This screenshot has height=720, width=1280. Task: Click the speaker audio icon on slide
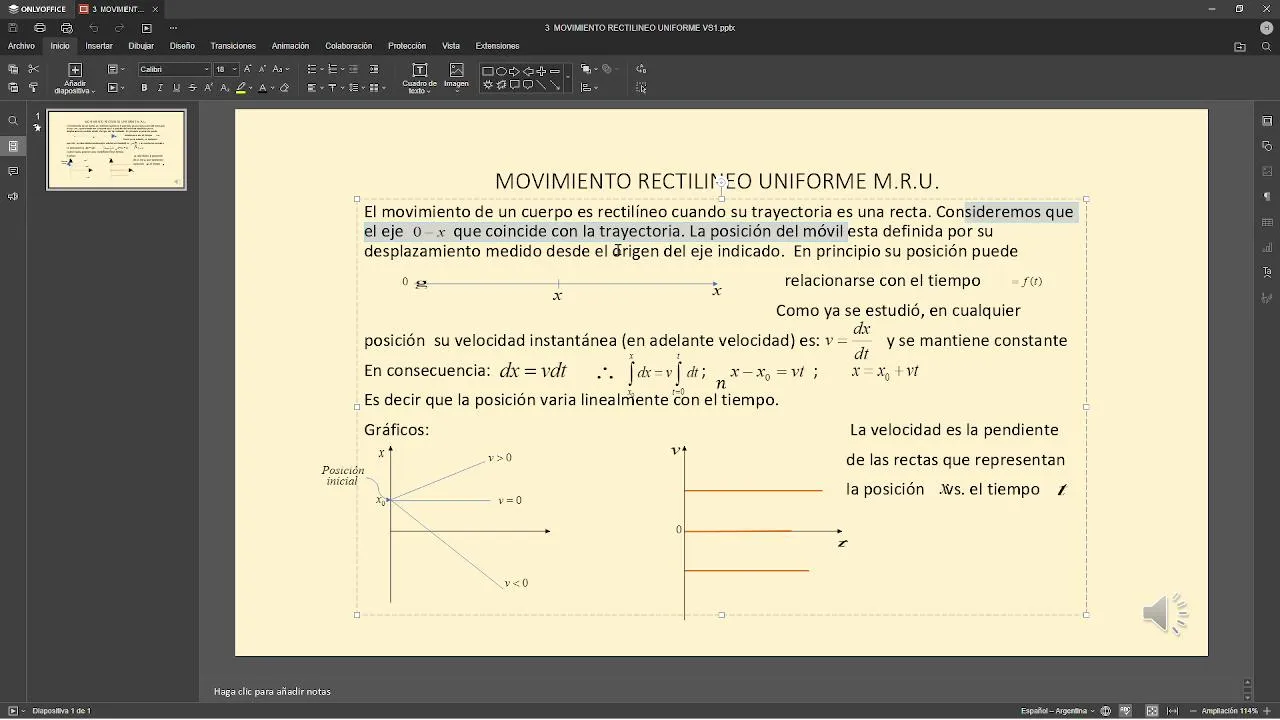click(1165, 614)
